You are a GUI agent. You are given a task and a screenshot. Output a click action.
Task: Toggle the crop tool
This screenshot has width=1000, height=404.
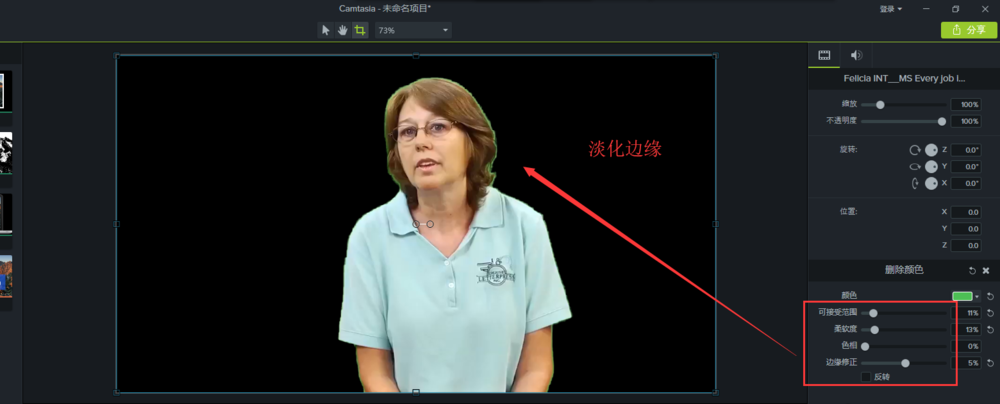[360, 30]
